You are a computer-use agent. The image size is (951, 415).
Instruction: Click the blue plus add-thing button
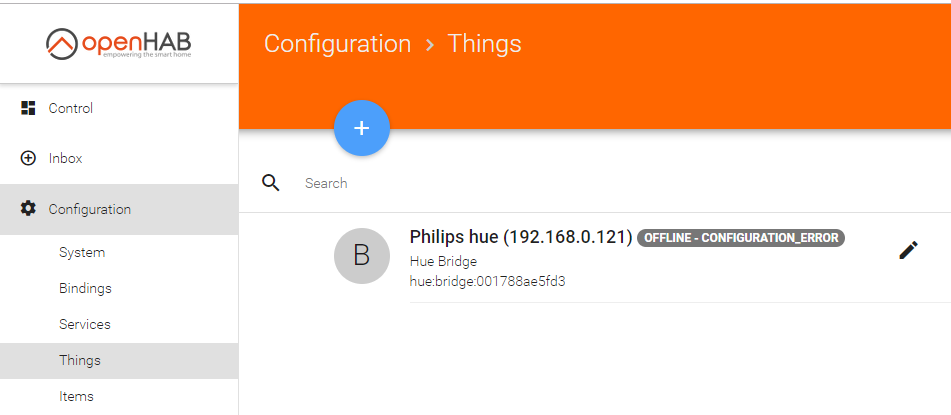click(361, 128)
